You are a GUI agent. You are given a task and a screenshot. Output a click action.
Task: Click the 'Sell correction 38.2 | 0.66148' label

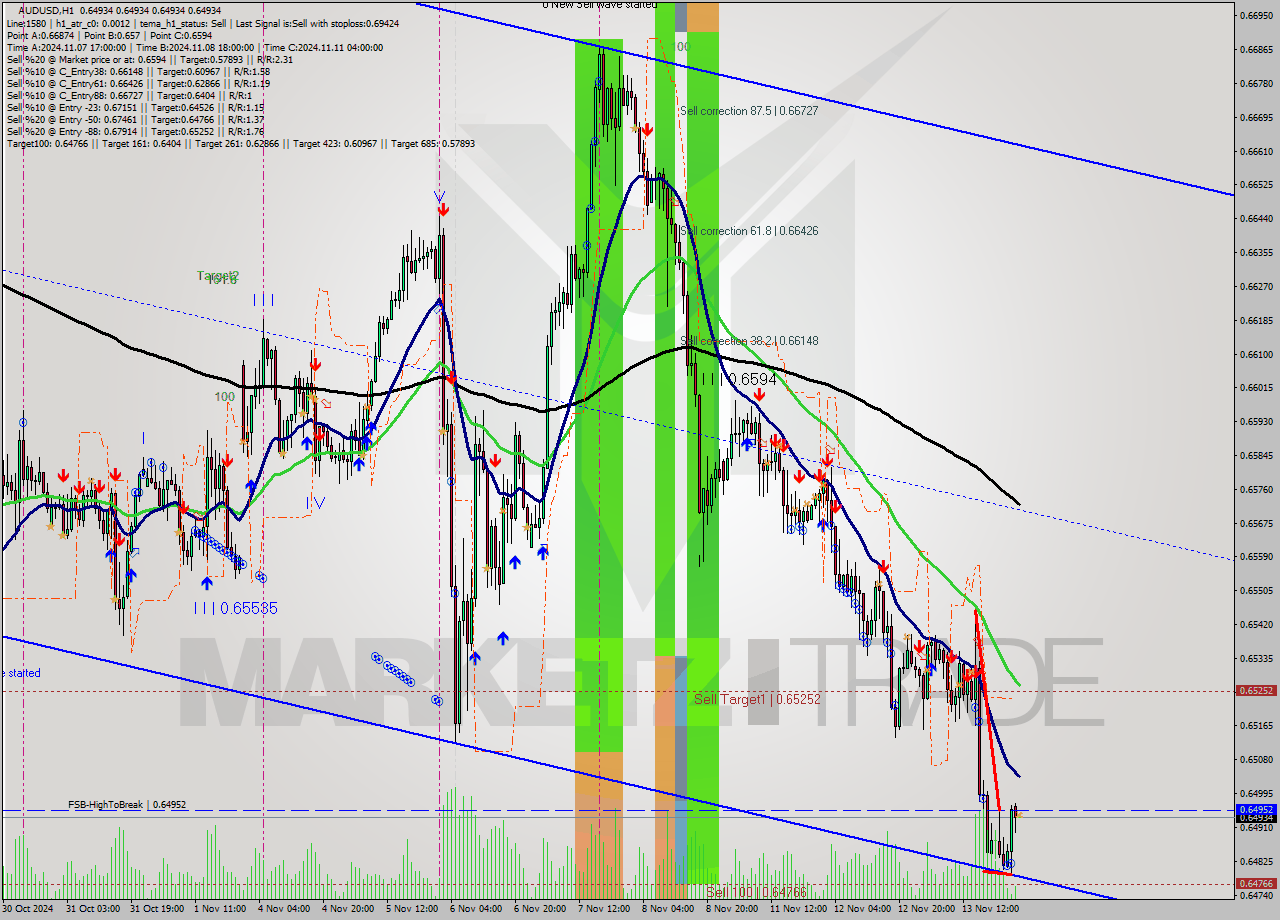(749, 341)
